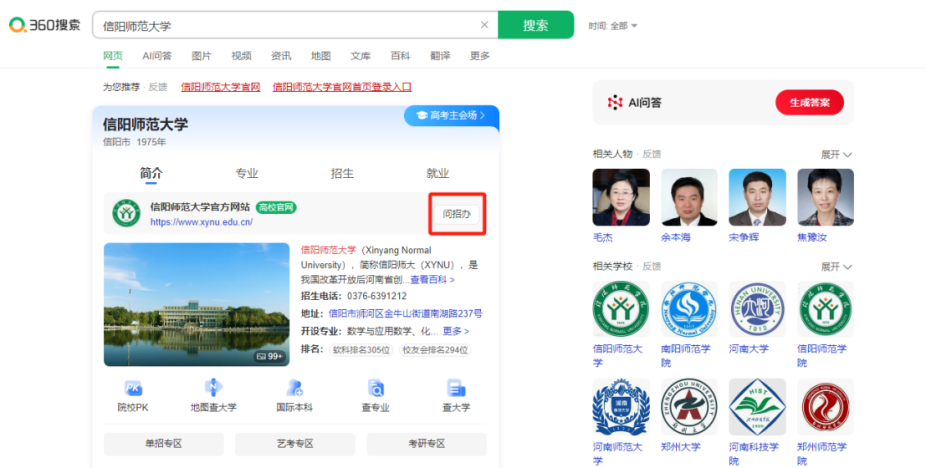The width and height of the screenshot is (926, 468).
Task: Open the photo of 余本海
Action: [689, 197]
